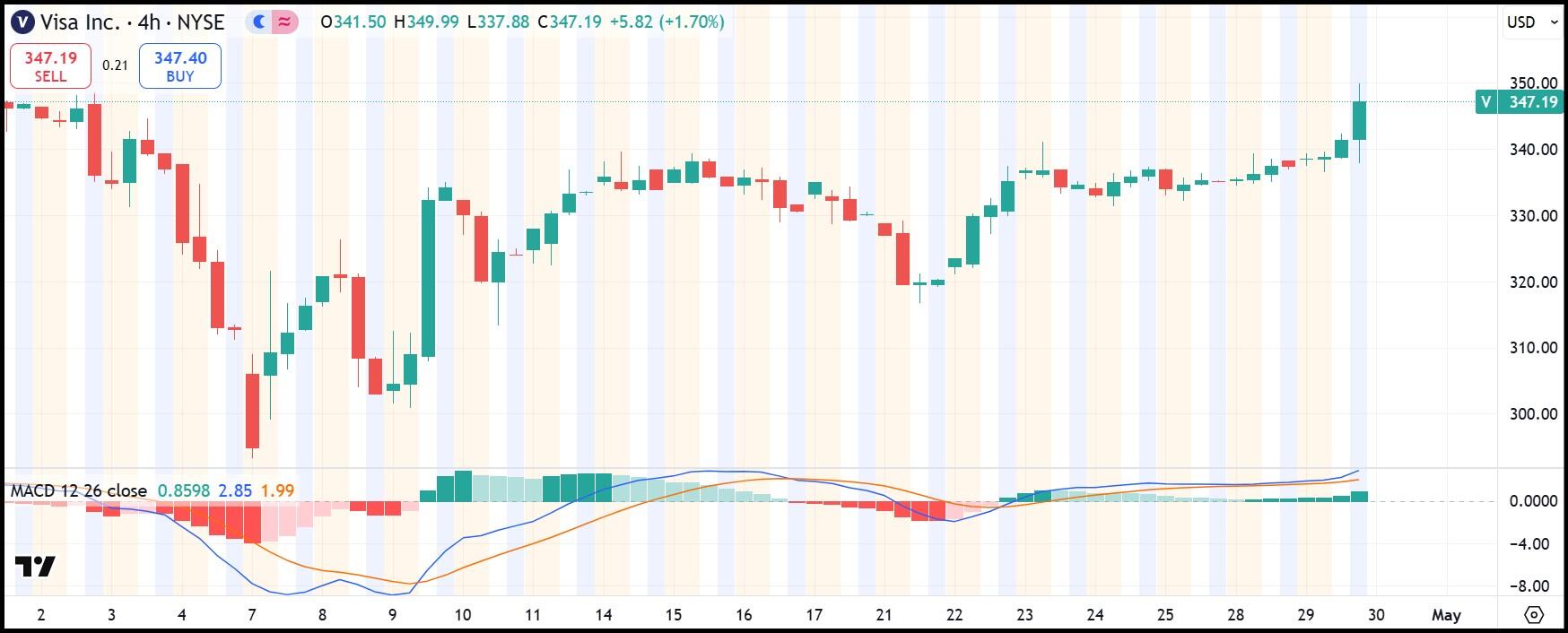
Task: Click the change value +5.82 (+1.70%)
Action: [666, 22]
